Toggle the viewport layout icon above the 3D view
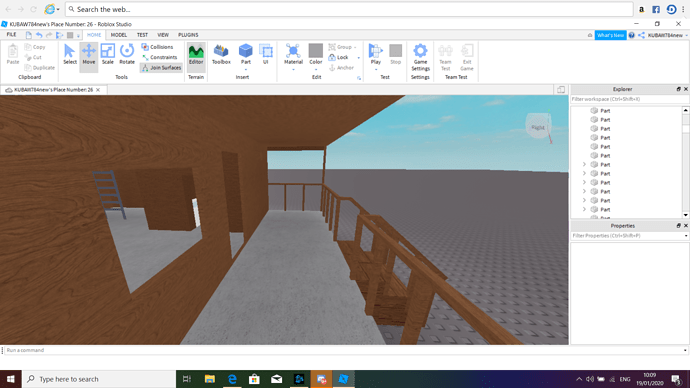The width and height of the screenshot is (690, 388). point(561,90)
